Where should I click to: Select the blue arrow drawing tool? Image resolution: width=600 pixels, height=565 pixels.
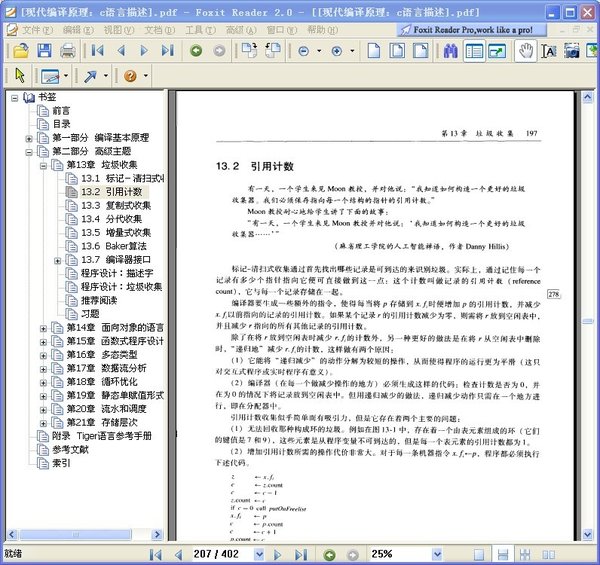[x=90, y=76]
